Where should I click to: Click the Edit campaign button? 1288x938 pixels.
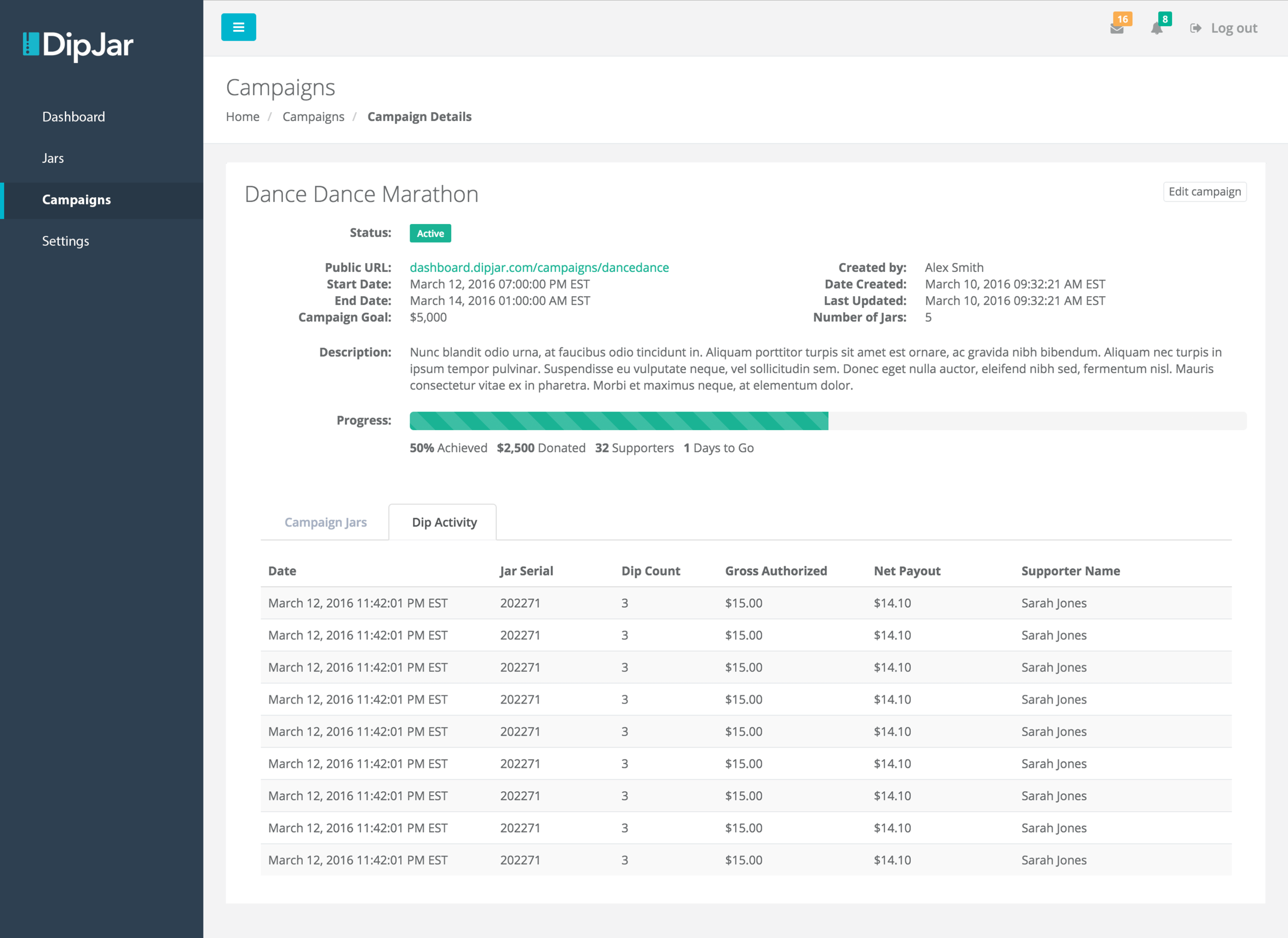click(1205, 192)
